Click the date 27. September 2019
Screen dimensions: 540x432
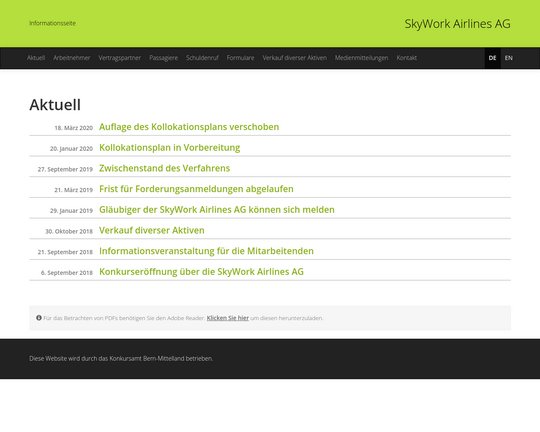[65, 169]
